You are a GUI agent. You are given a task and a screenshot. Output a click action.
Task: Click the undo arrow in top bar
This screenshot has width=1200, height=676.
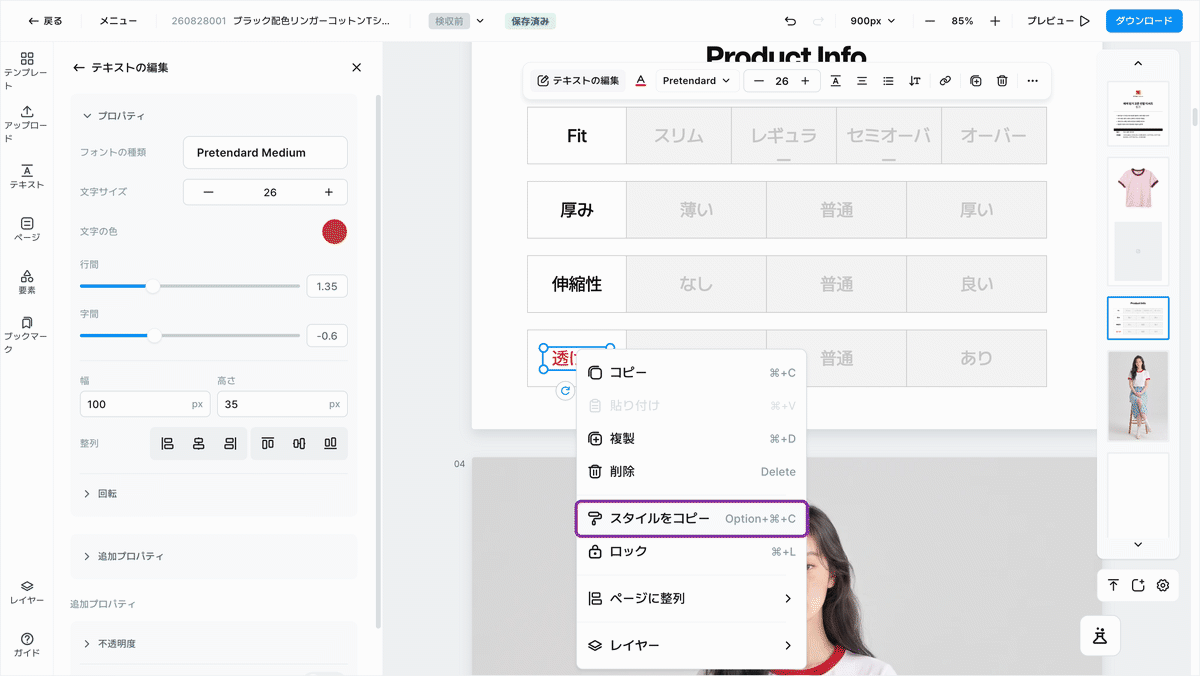791,21
